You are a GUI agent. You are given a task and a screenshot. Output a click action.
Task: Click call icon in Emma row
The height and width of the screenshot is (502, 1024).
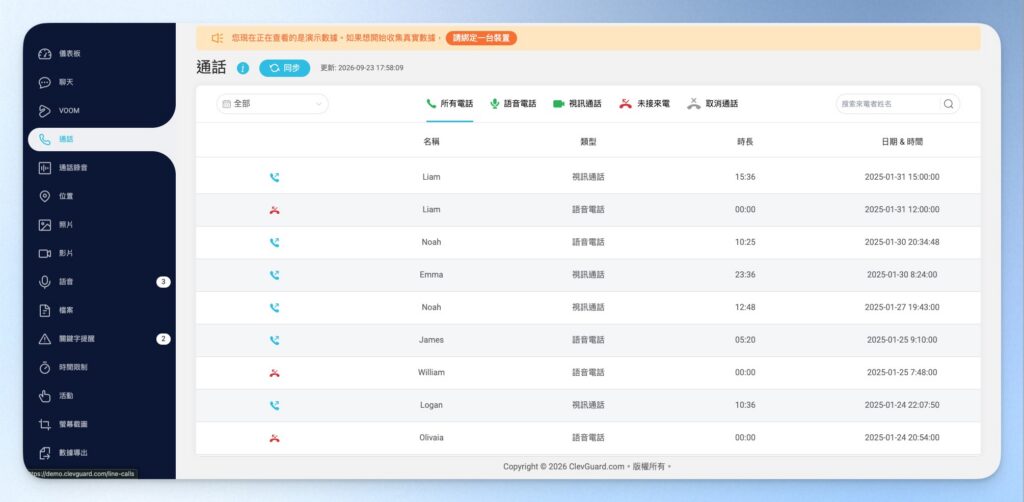coord(274,275)
